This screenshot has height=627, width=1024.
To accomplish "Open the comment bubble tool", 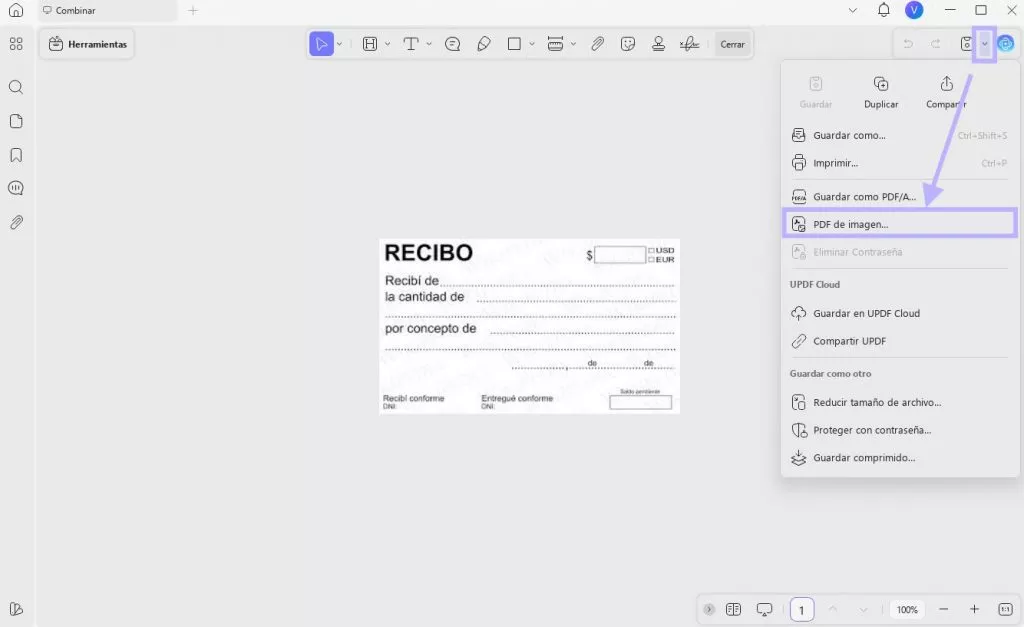I will (x=453, y=44).
